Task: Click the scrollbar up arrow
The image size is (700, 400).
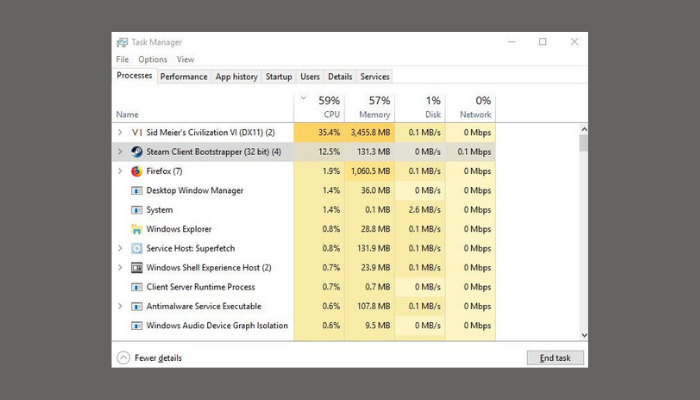Action: click(583, 129)
